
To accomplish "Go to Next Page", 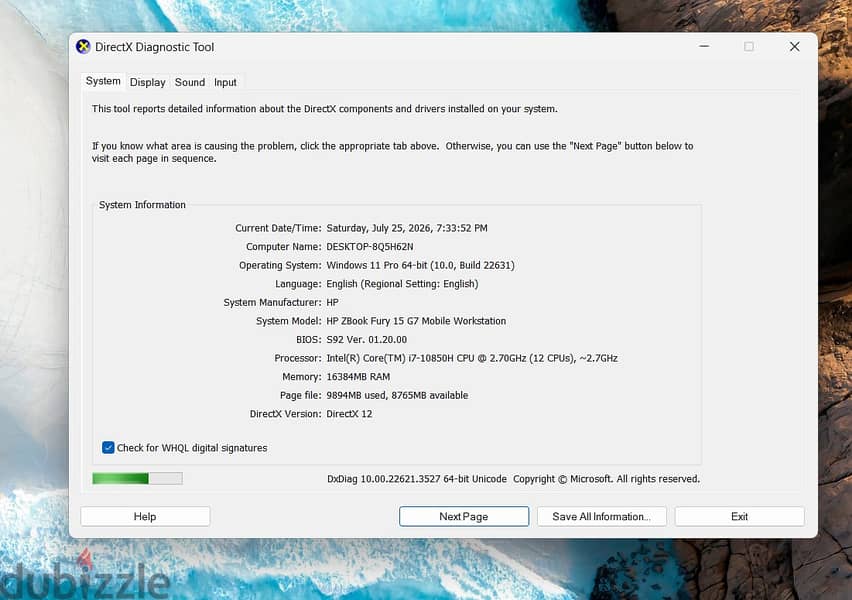I will (463, 516).
